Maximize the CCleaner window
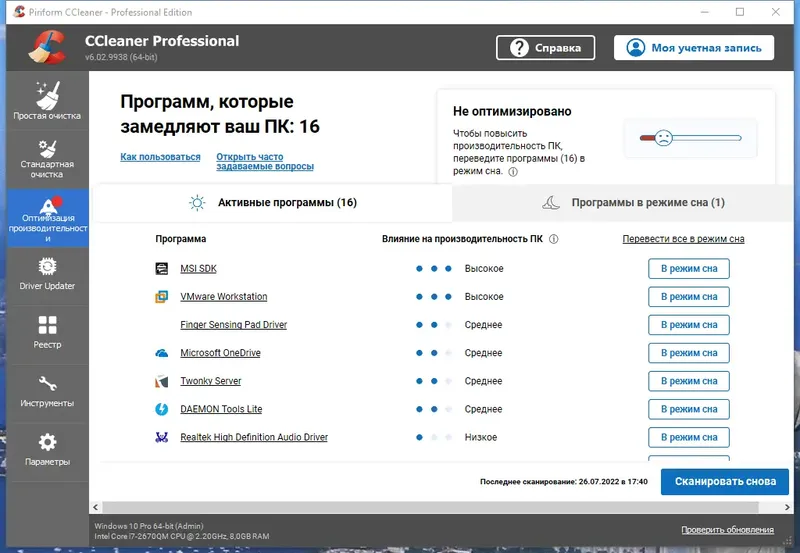The height and width of the screenshot is (553, 800). [740, 12]
